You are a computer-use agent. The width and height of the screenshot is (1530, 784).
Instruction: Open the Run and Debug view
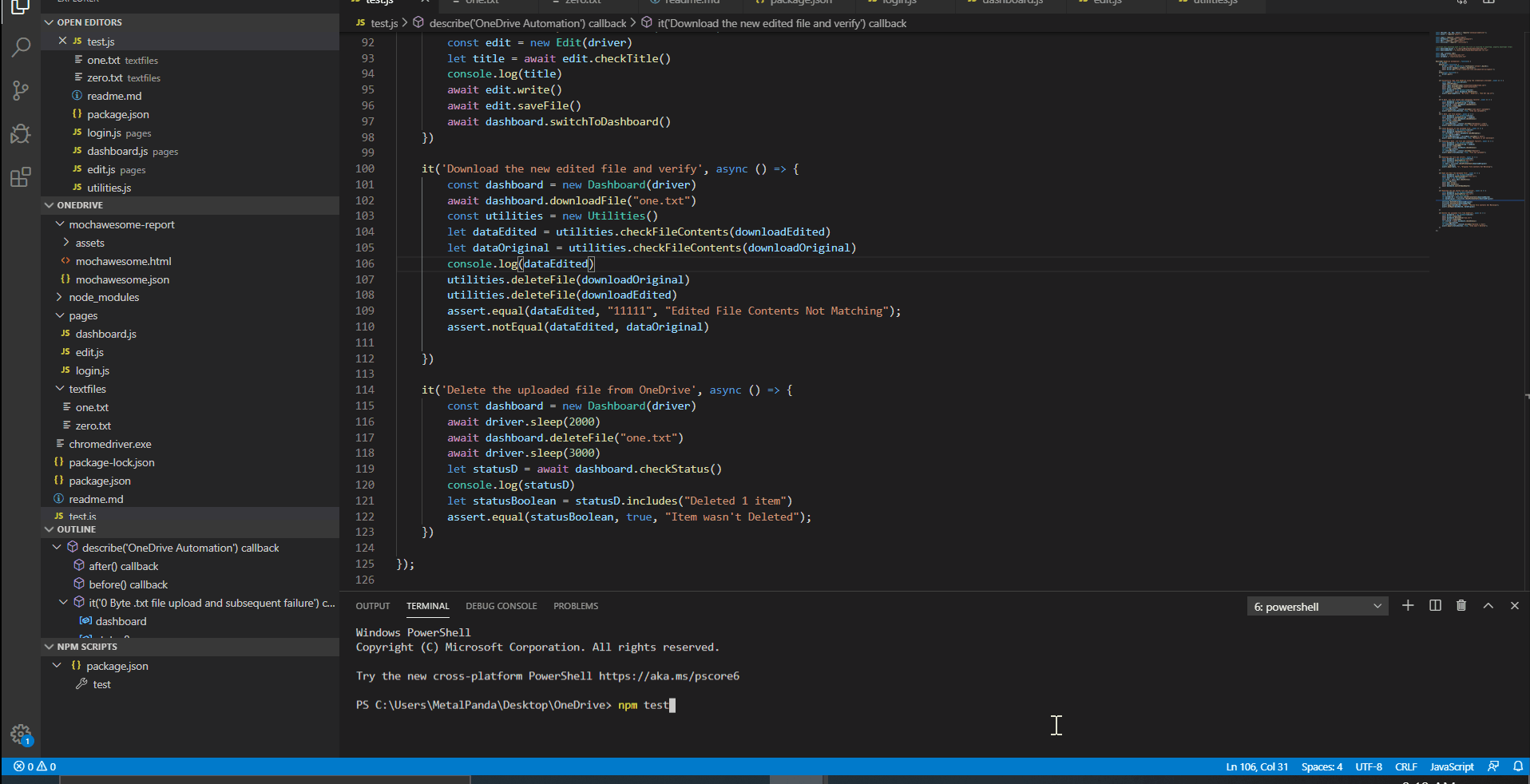point(21,133)
